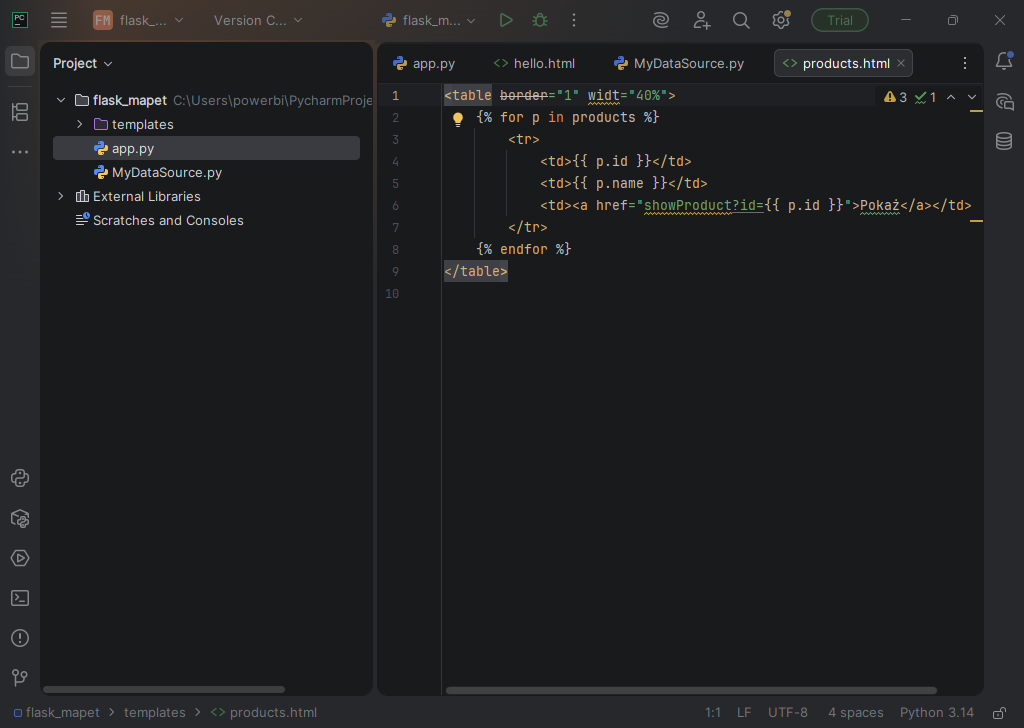Viewport: 1024px width, 728px height.
Task: Click the read-only lock icon in status bar
Action: pyautogui.click(x=999, y=712)
